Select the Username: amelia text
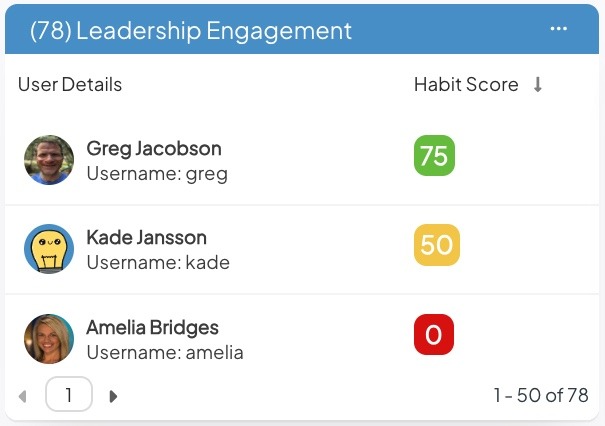 [x=165, y=352]
